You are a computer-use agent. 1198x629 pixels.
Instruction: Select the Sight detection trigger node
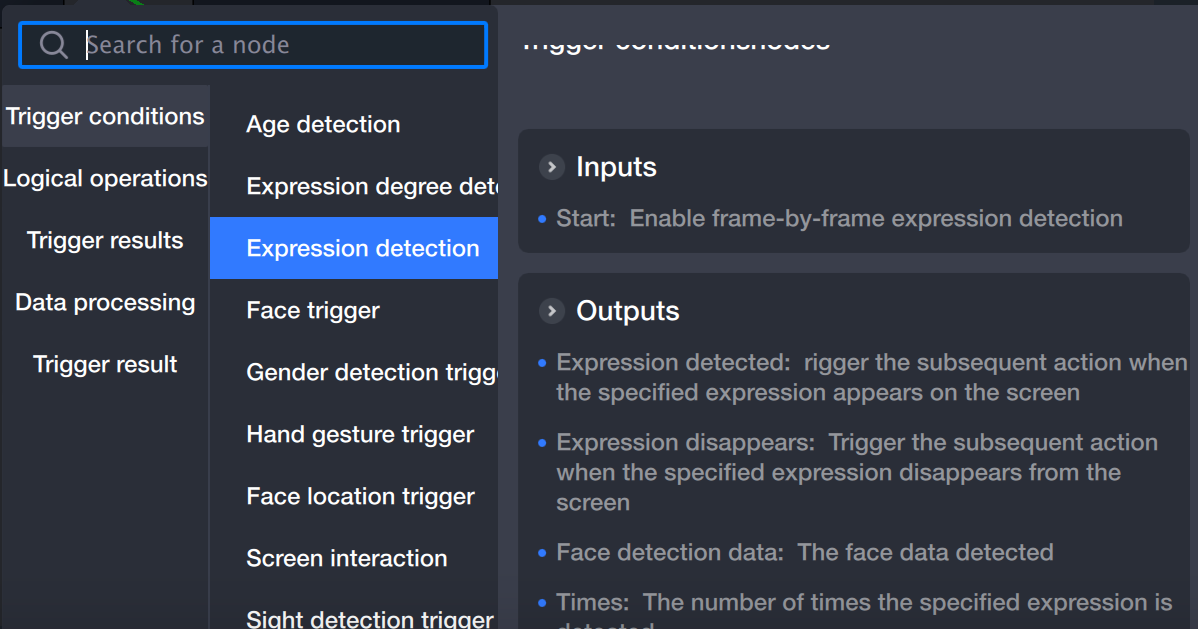pyautogui.click(x=369, y=619)
